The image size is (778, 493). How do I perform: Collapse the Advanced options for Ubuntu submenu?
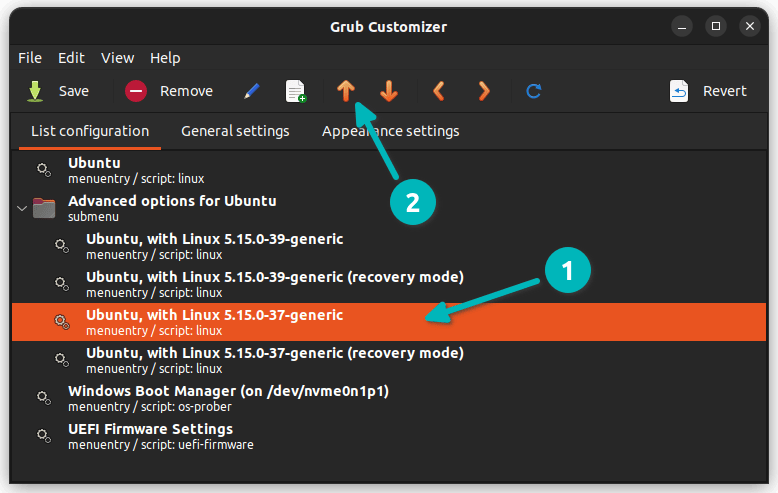point(22,208)
